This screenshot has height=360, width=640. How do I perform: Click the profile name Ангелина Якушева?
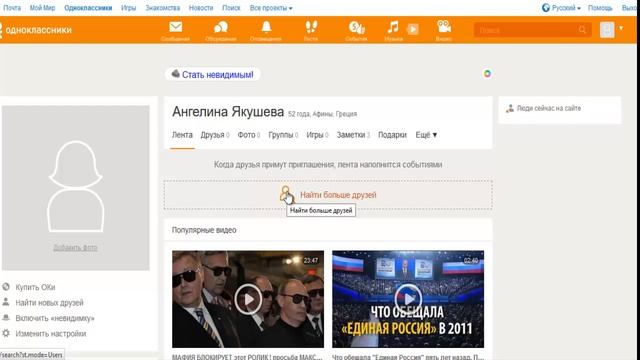pos(228,111)
